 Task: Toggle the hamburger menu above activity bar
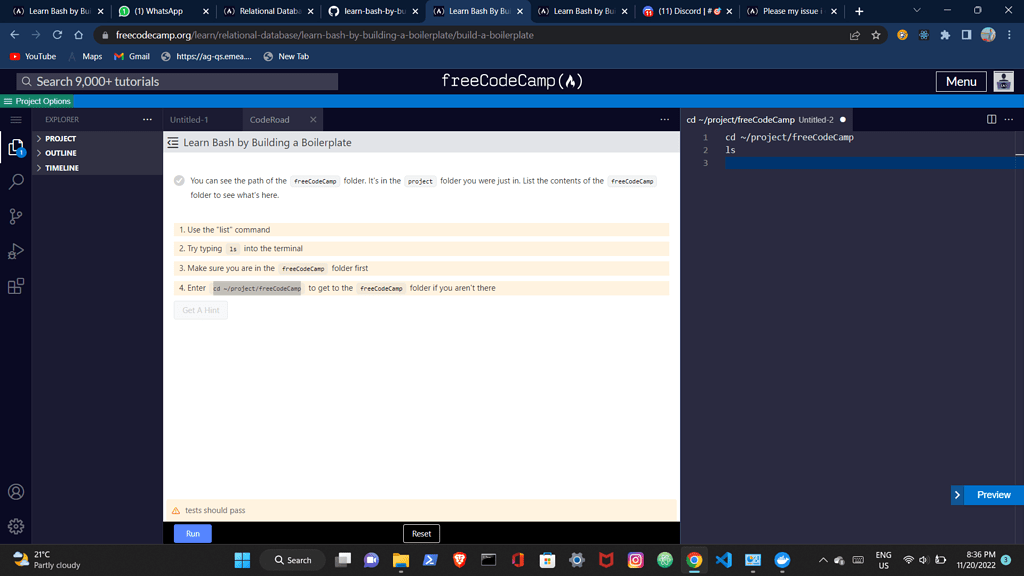16,120
